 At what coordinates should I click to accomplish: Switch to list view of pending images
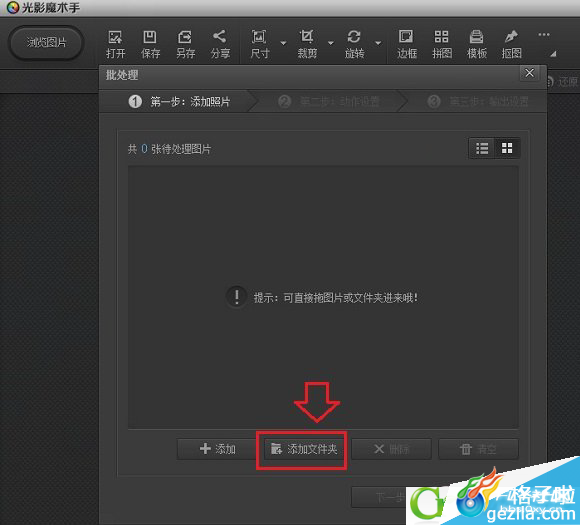pos(482,148)
